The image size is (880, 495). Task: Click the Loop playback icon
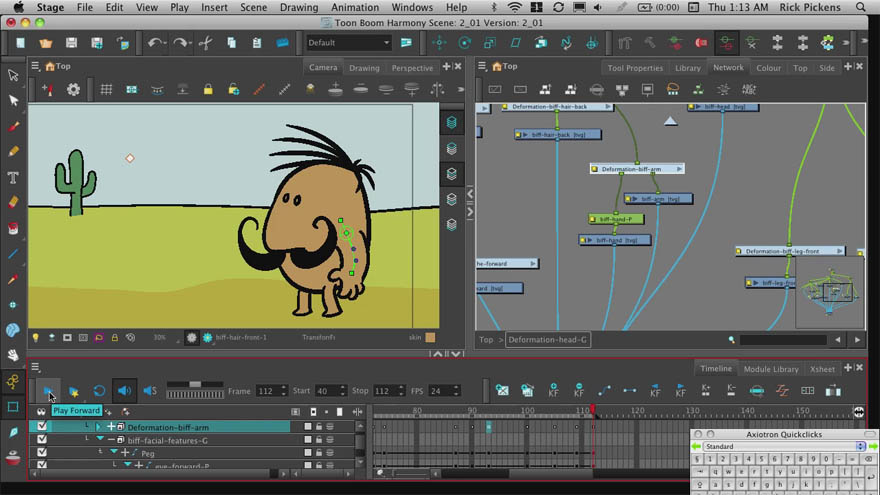click(x=99, y=391)
